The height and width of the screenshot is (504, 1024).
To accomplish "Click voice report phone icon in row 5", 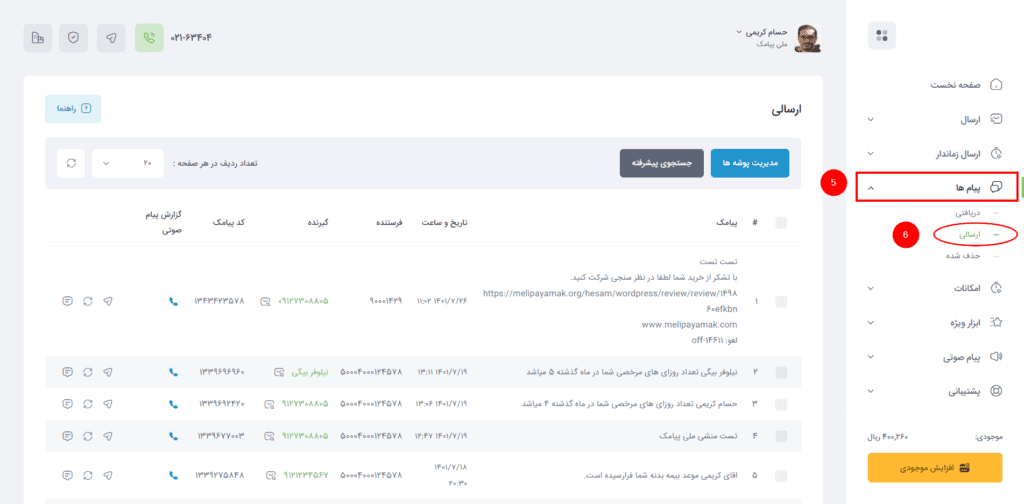I will coord(173,475).
